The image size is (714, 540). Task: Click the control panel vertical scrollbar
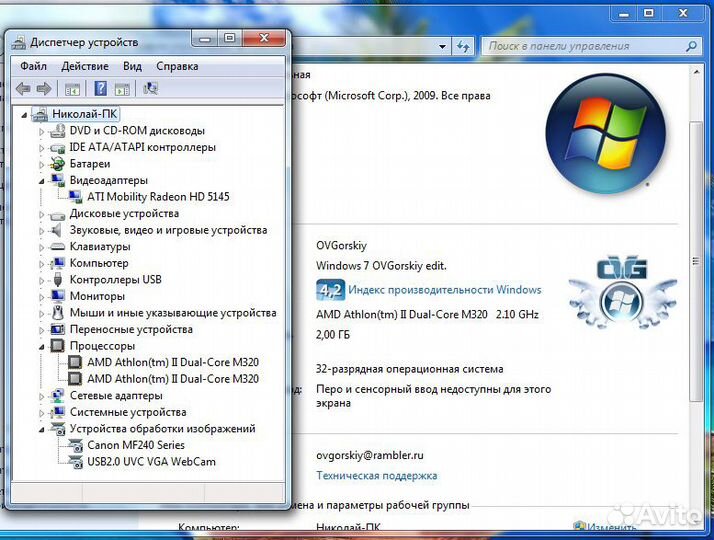pyautogui.click(x=695, y=261)
